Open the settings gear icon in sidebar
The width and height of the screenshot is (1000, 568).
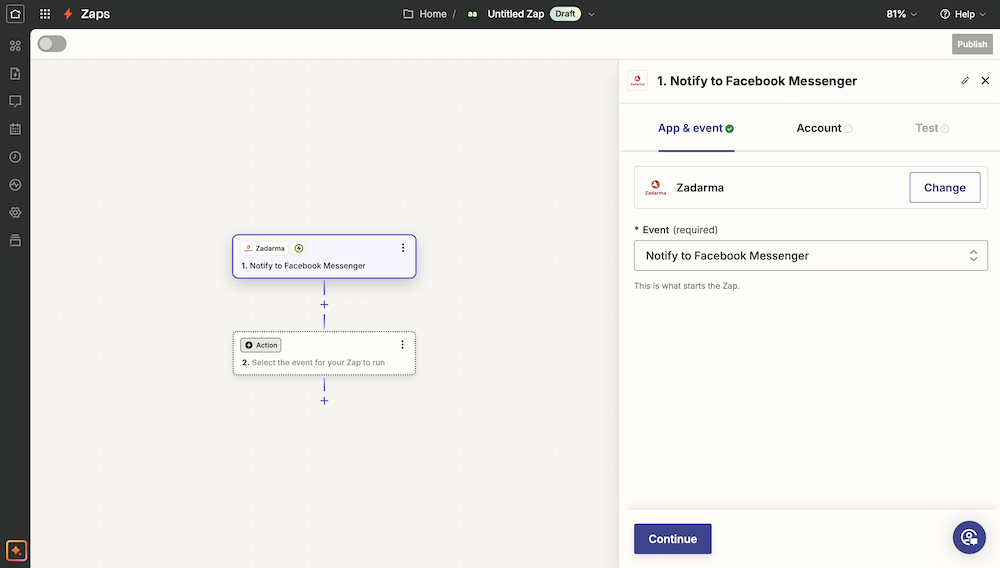tap(15, 213)
